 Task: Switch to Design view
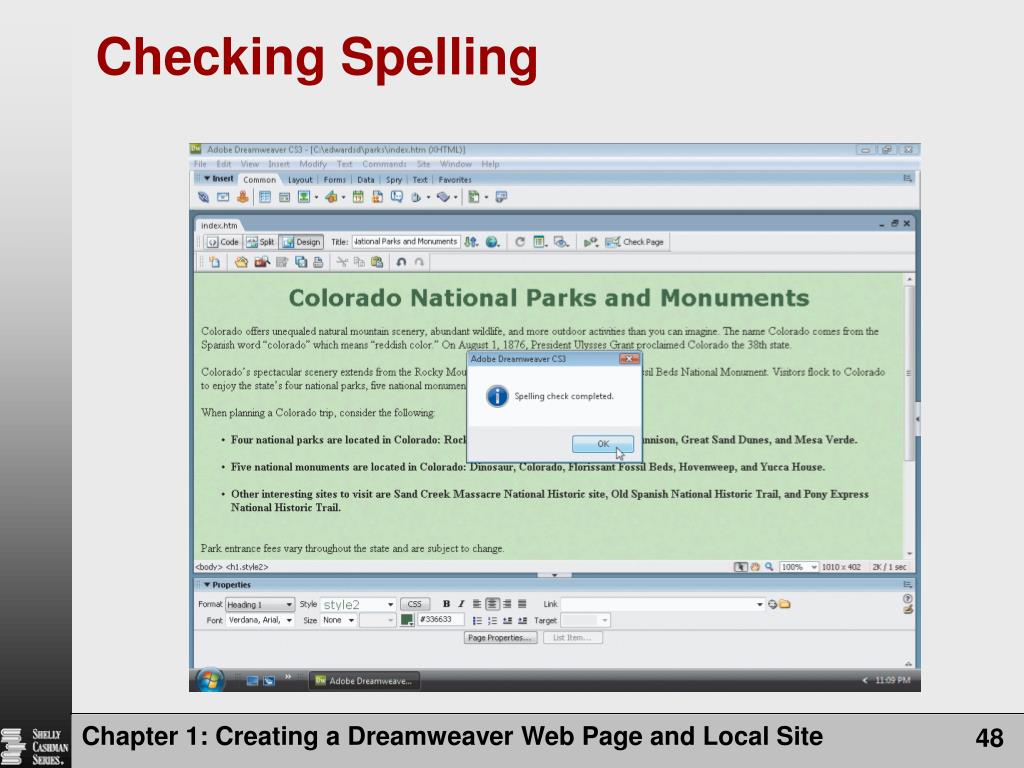pos(301,242)
